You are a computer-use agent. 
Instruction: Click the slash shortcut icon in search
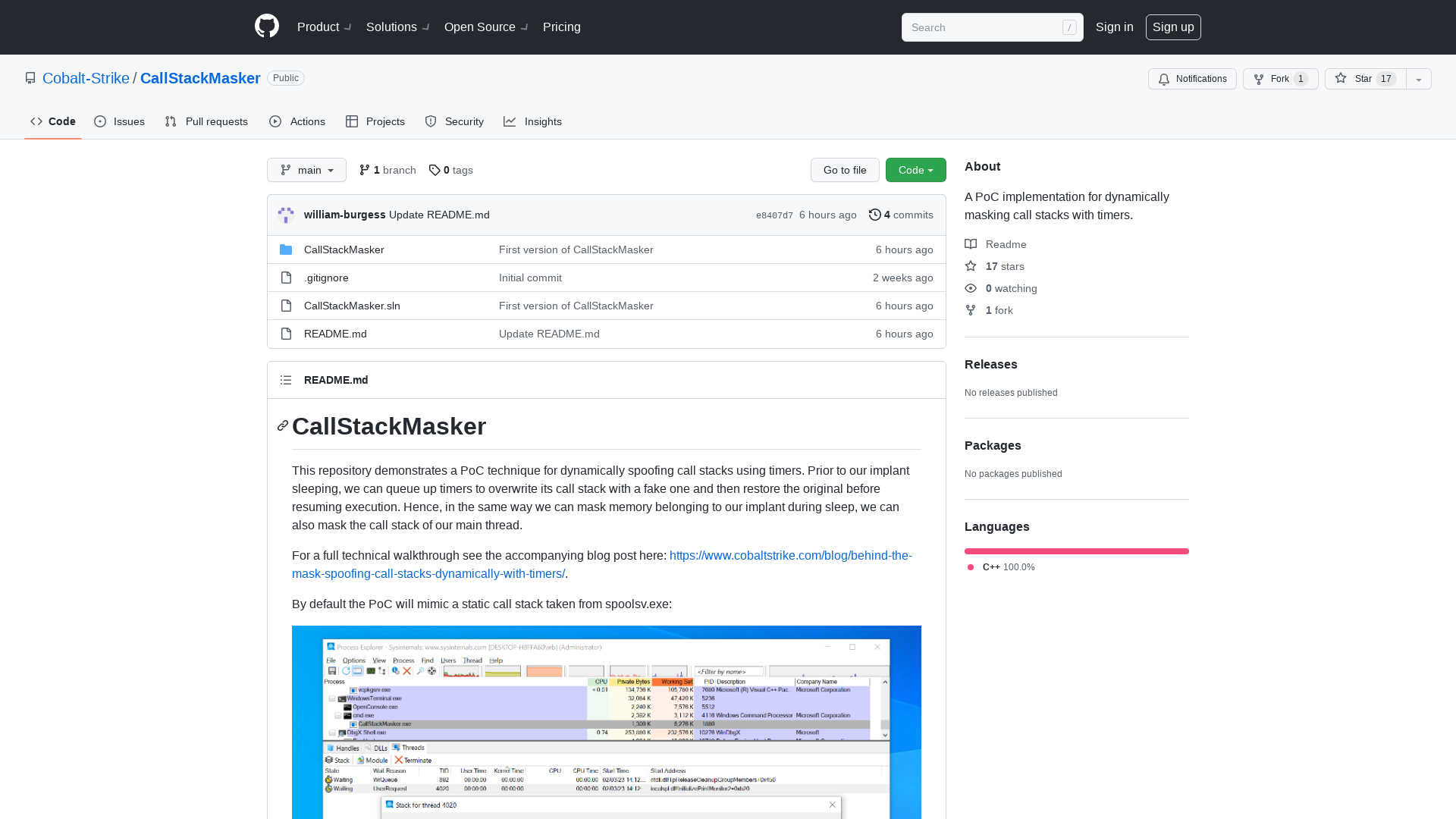1069,27
